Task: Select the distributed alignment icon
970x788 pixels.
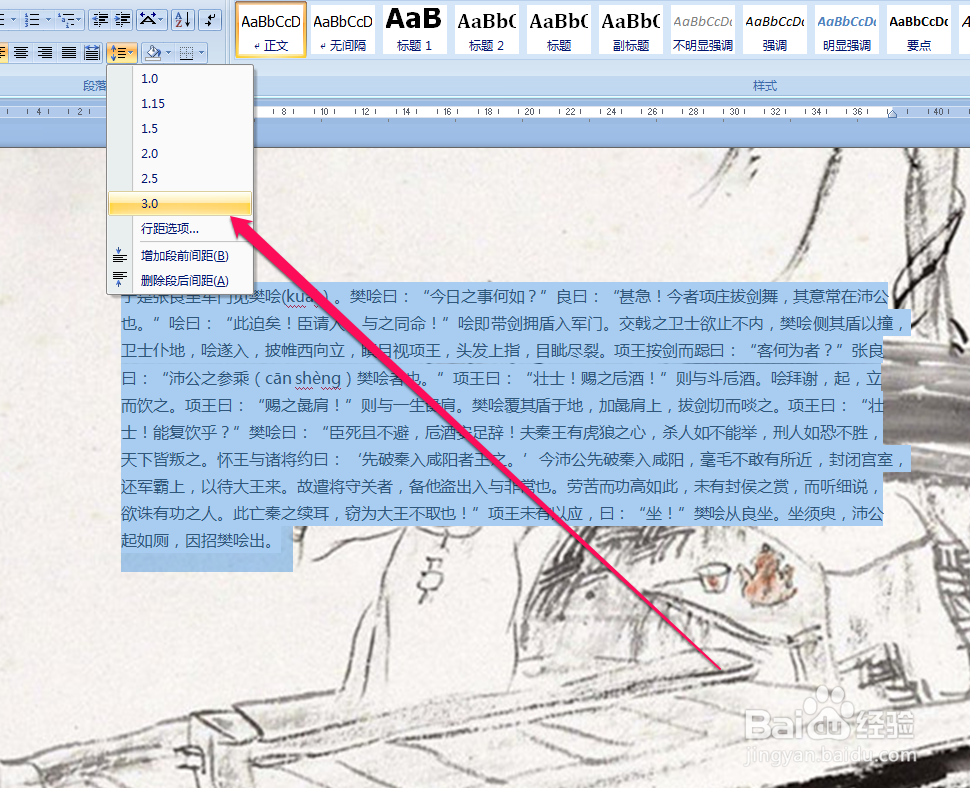Action: click(x=92, y=52)
